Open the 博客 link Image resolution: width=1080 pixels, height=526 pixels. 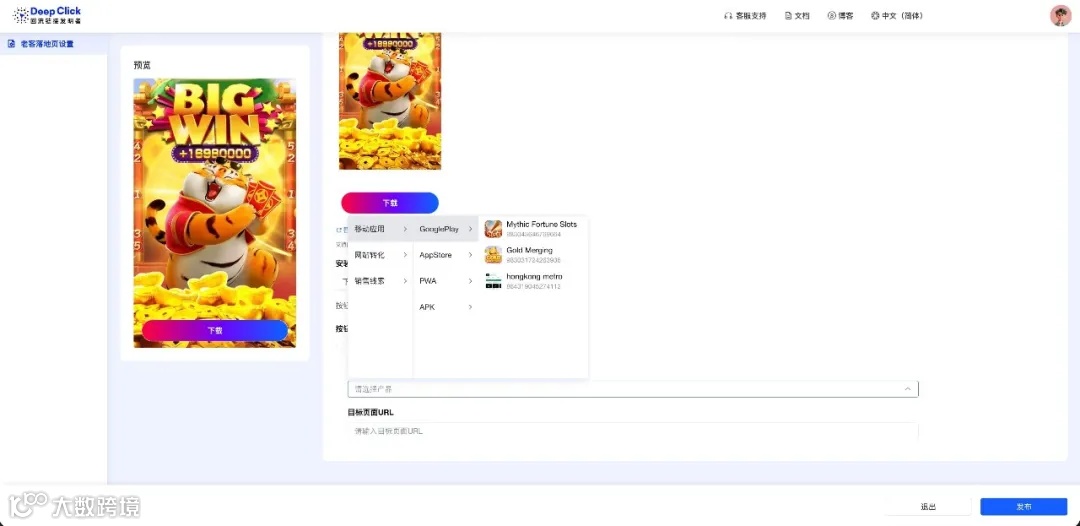click(x=840, y=16)
